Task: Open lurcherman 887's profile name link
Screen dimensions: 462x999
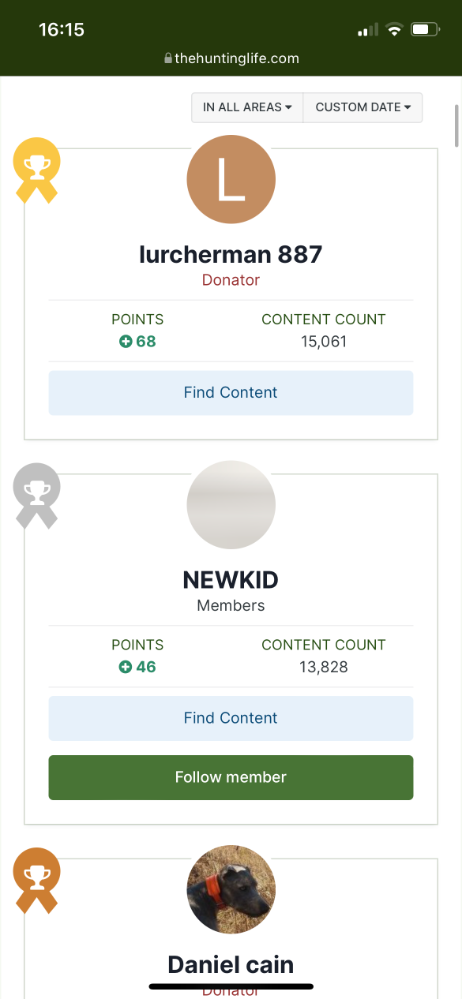Action: coord(231,255)
